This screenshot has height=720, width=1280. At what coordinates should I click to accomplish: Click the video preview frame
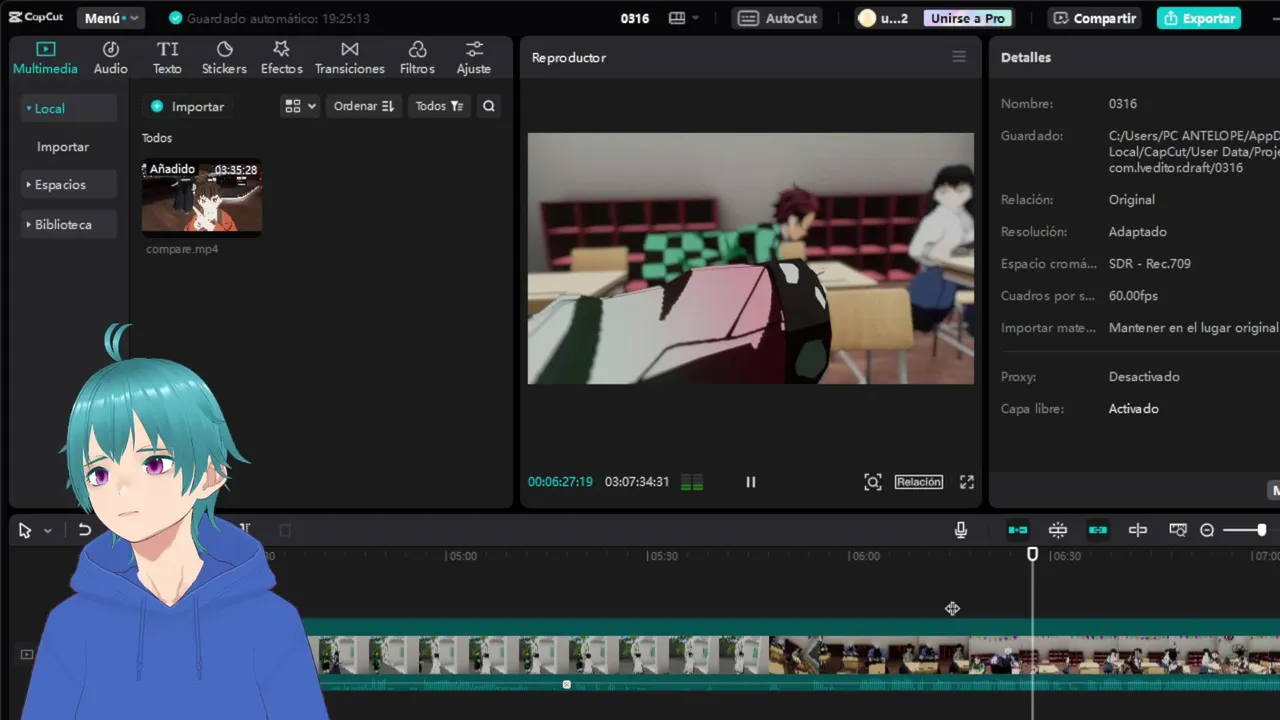pyautogui.click(x=751, y=259)
